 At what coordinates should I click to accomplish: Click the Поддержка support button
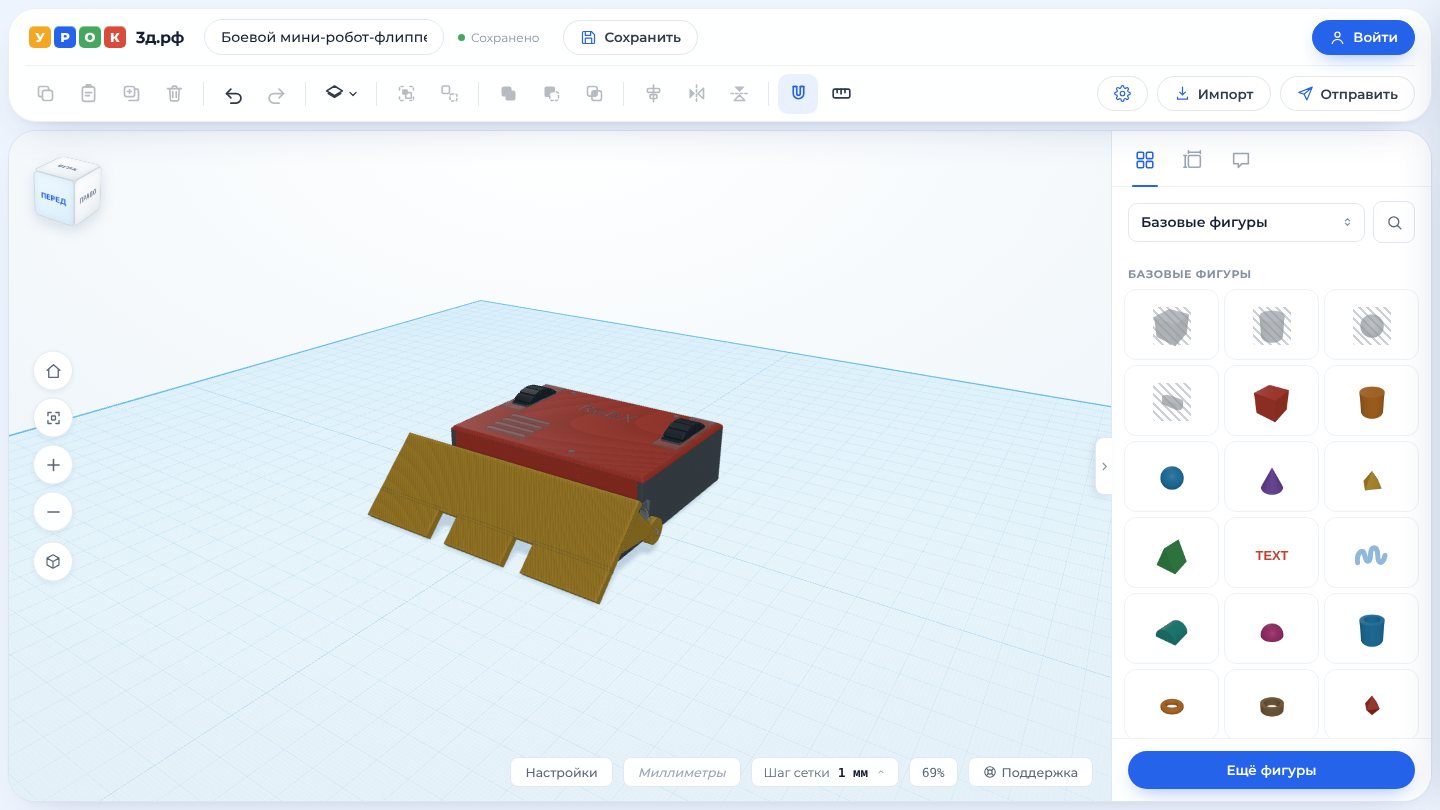point(1030,772)
